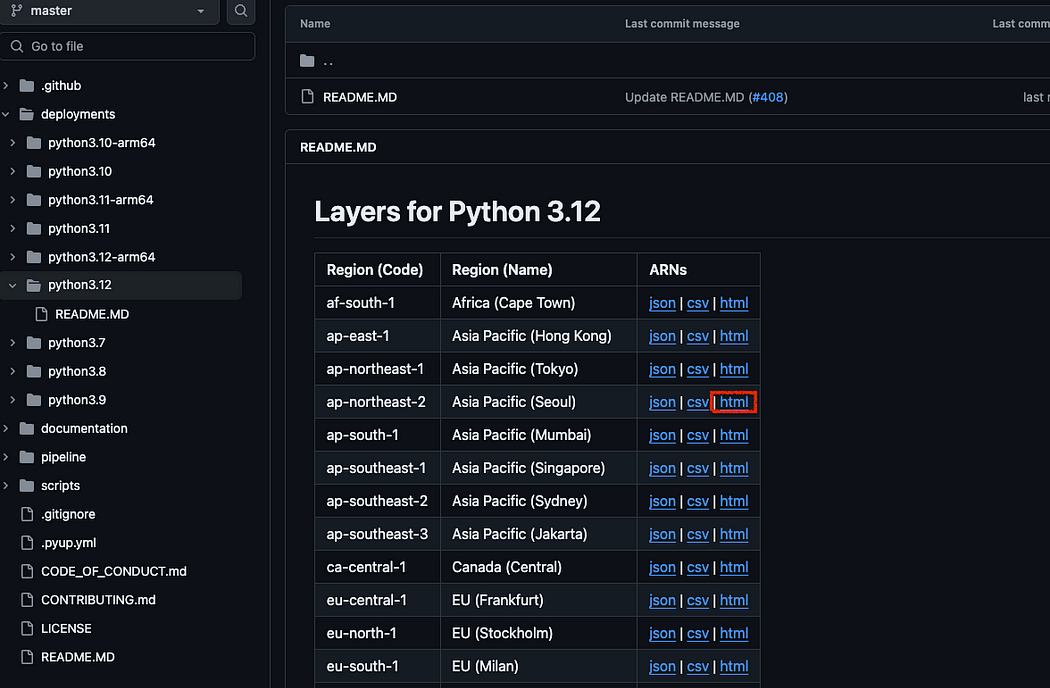Image resolution: width=1050 pixels, height=688 pixels.
Task: Select python3.12-arm64 folder in tree
Action: (102, 257)
